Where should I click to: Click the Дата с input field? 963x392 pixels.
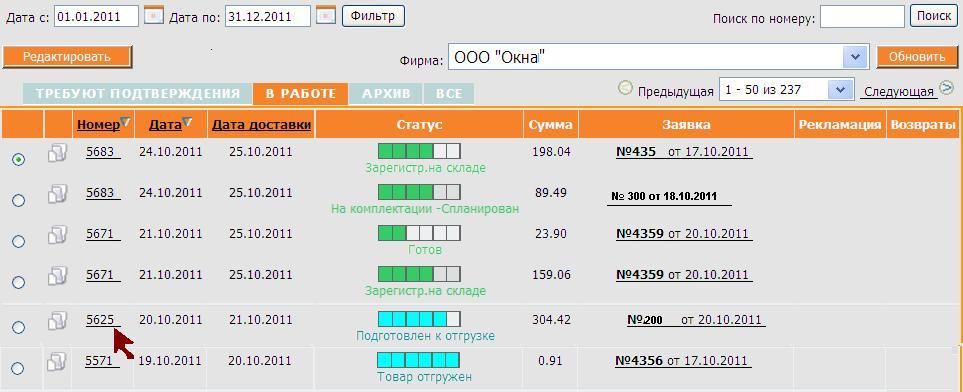tap(97, 17)
